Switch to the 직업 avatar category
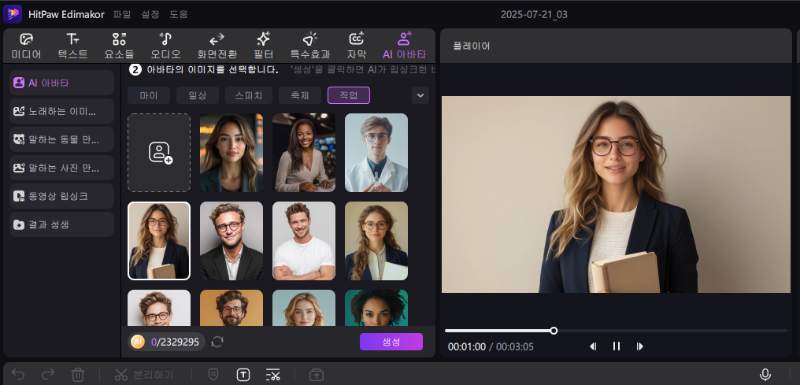 coord(348,95)
